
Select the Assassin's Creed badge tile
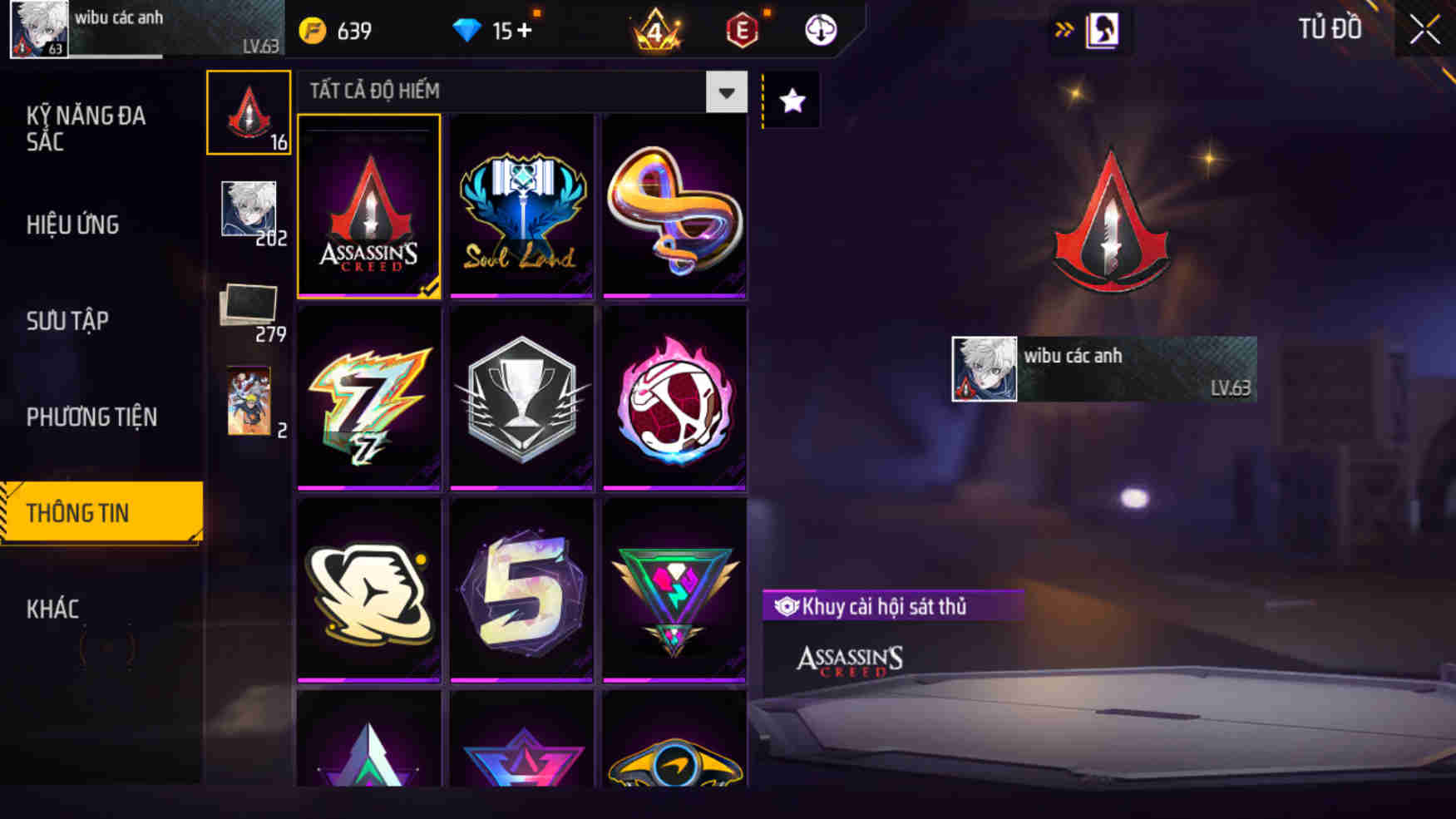click(369, 206)
